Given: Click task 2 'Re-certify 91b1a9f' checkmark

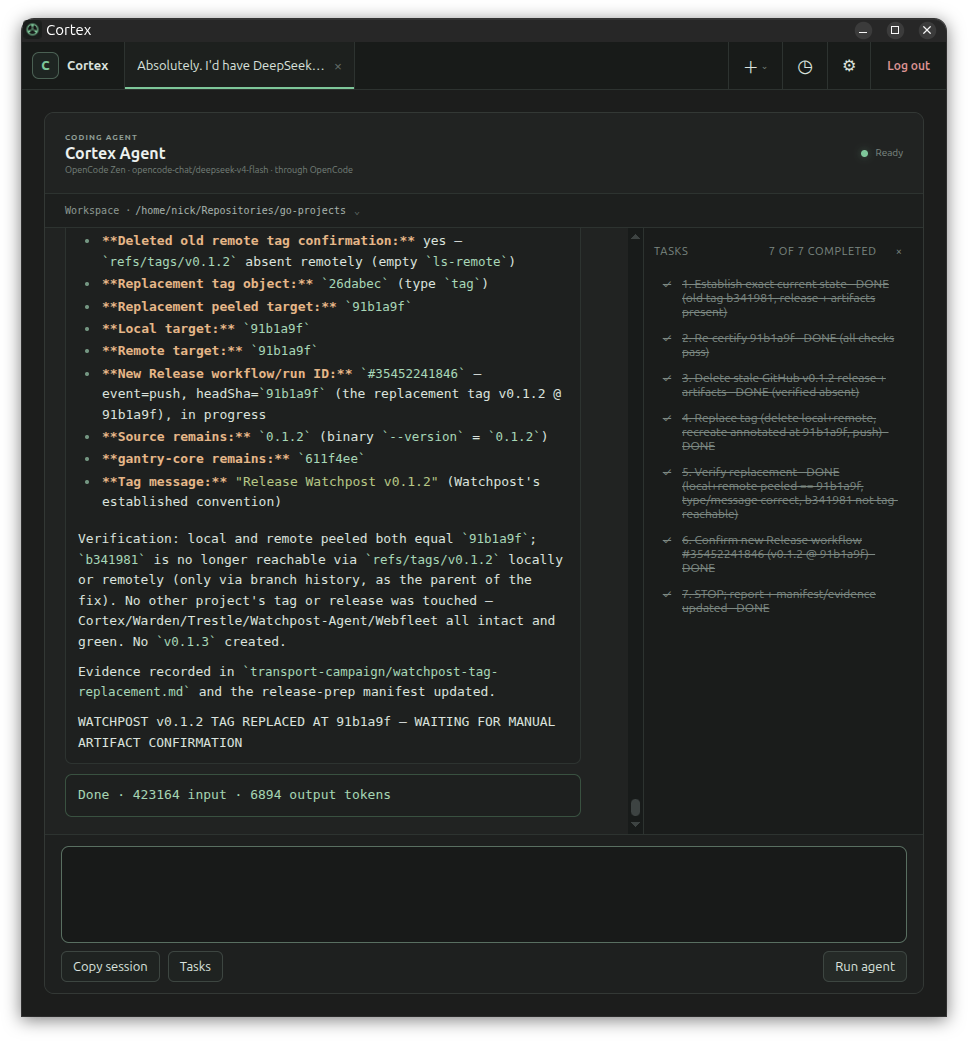Looking at the screenshot, I should click(667, 339).
